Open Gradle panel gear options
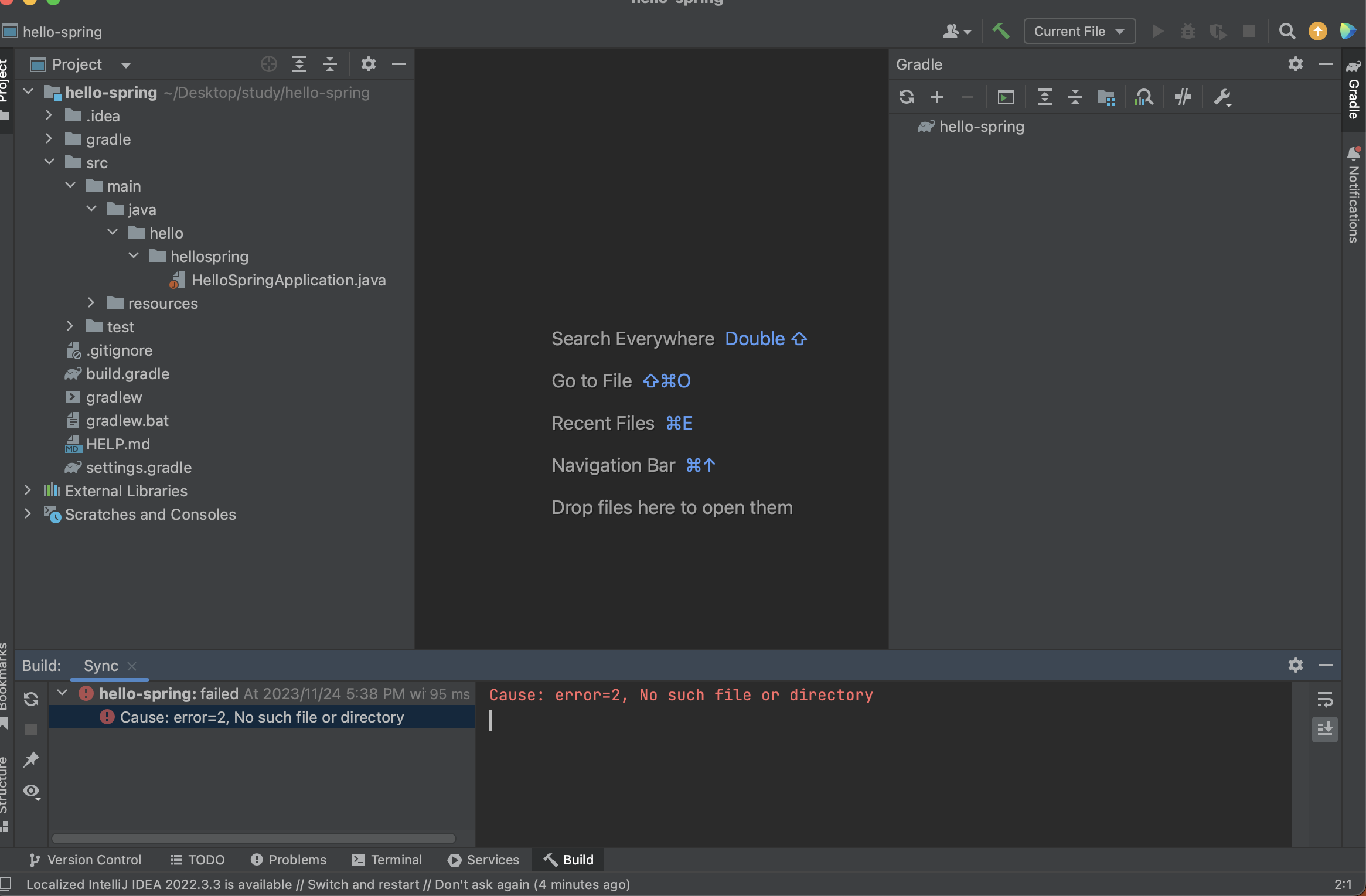This screenshot has height=896, width=1366. click(x=1296, y=64)
